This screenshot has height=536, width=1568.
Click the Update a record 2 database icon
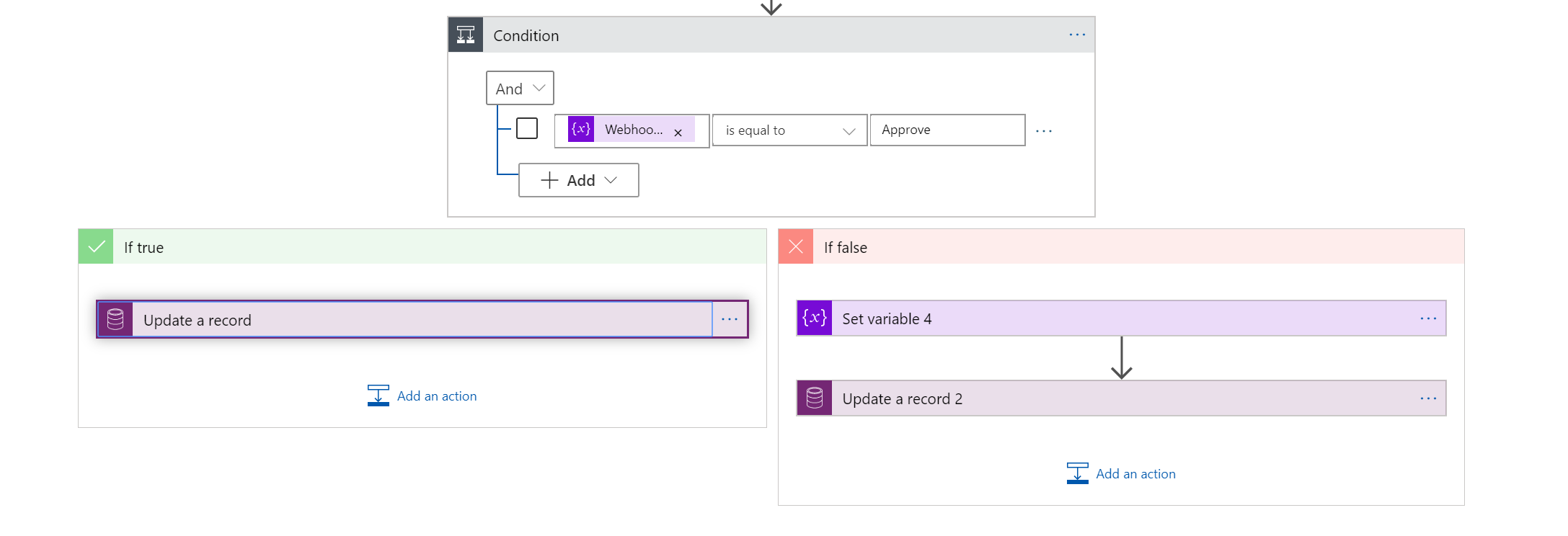(x=815, y=398)
